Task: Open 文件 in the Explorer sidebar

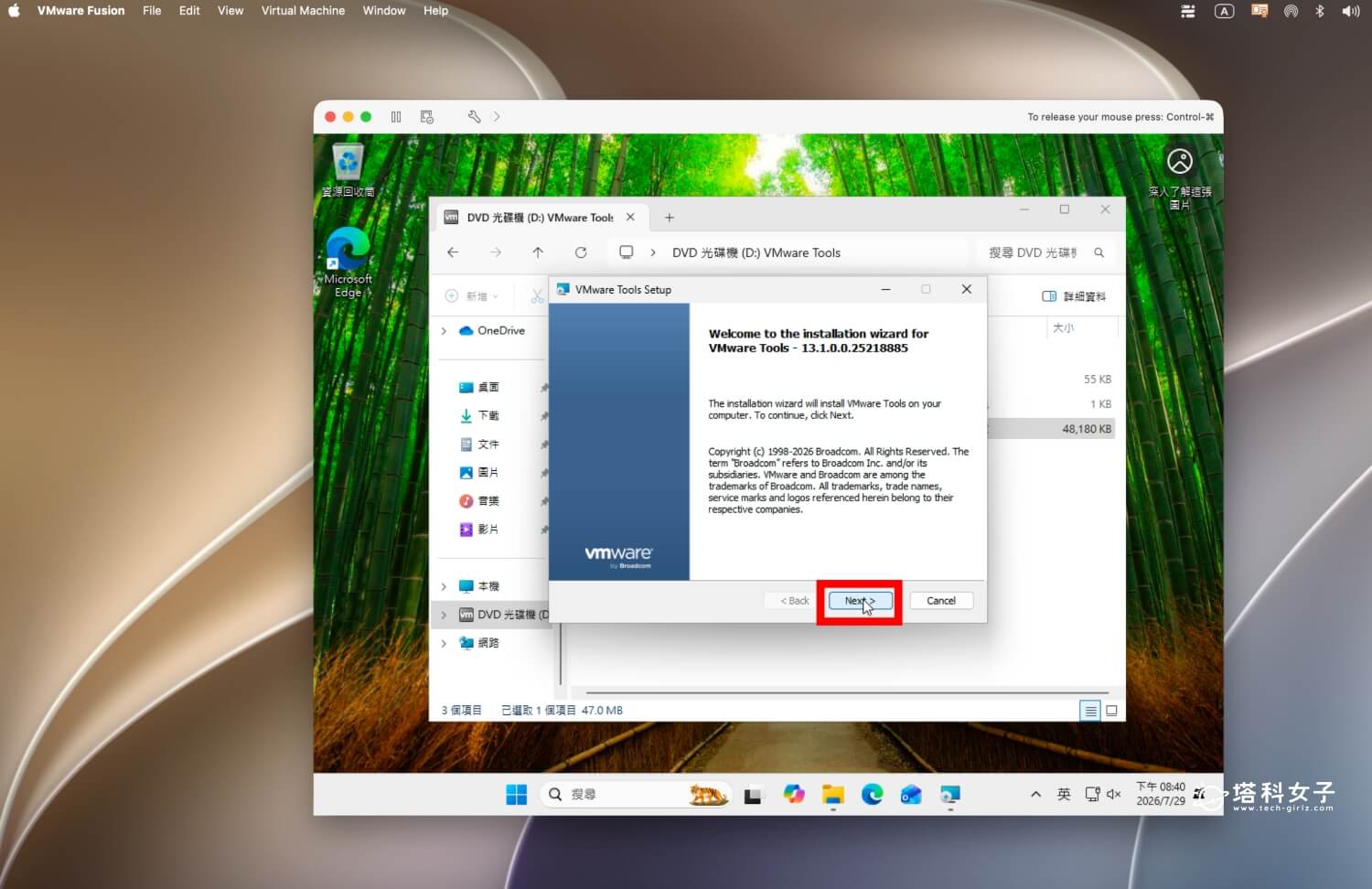Action: [x=479, y=444]
